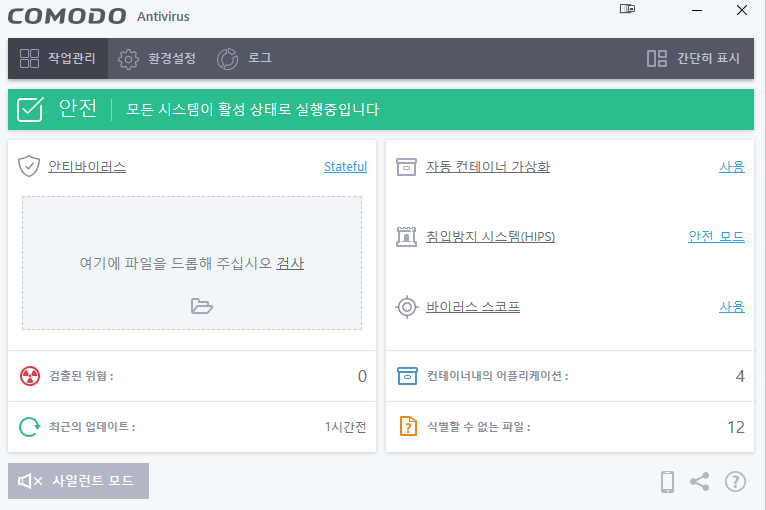
Task: Switch to 간단히 표시 view
Action: coord(693,58)
